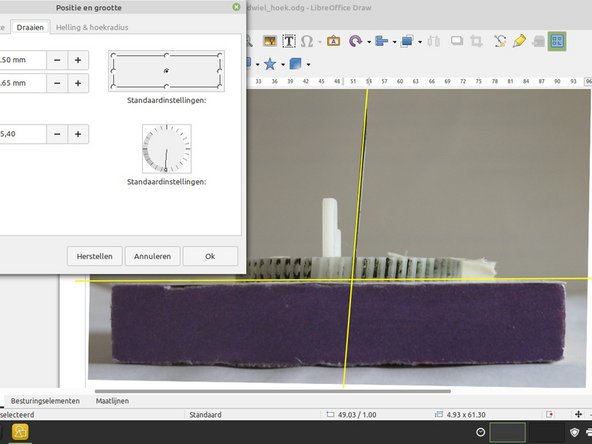Click the fit-page cross icon in status bar
Viewport: 592px width, 444px height.
click(578, 414)
